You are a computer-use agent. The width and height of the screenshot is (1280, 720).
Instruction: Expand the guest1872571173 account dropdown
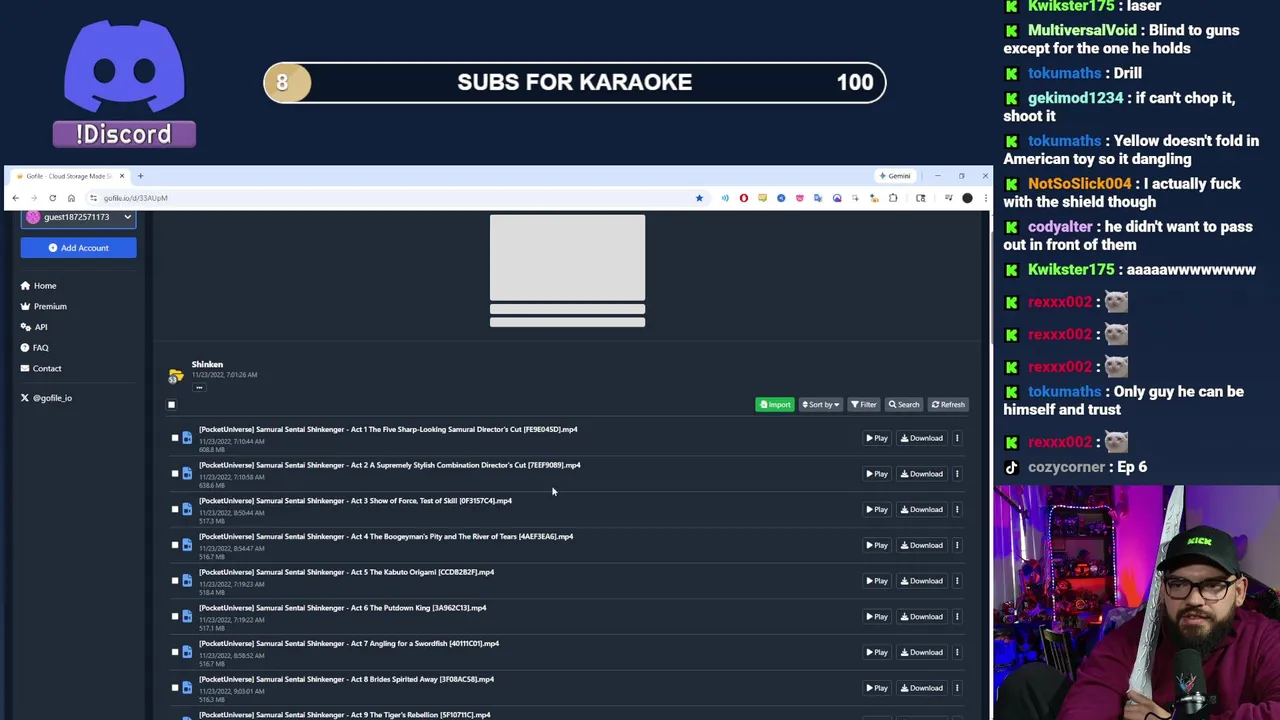tap(78, 217)
